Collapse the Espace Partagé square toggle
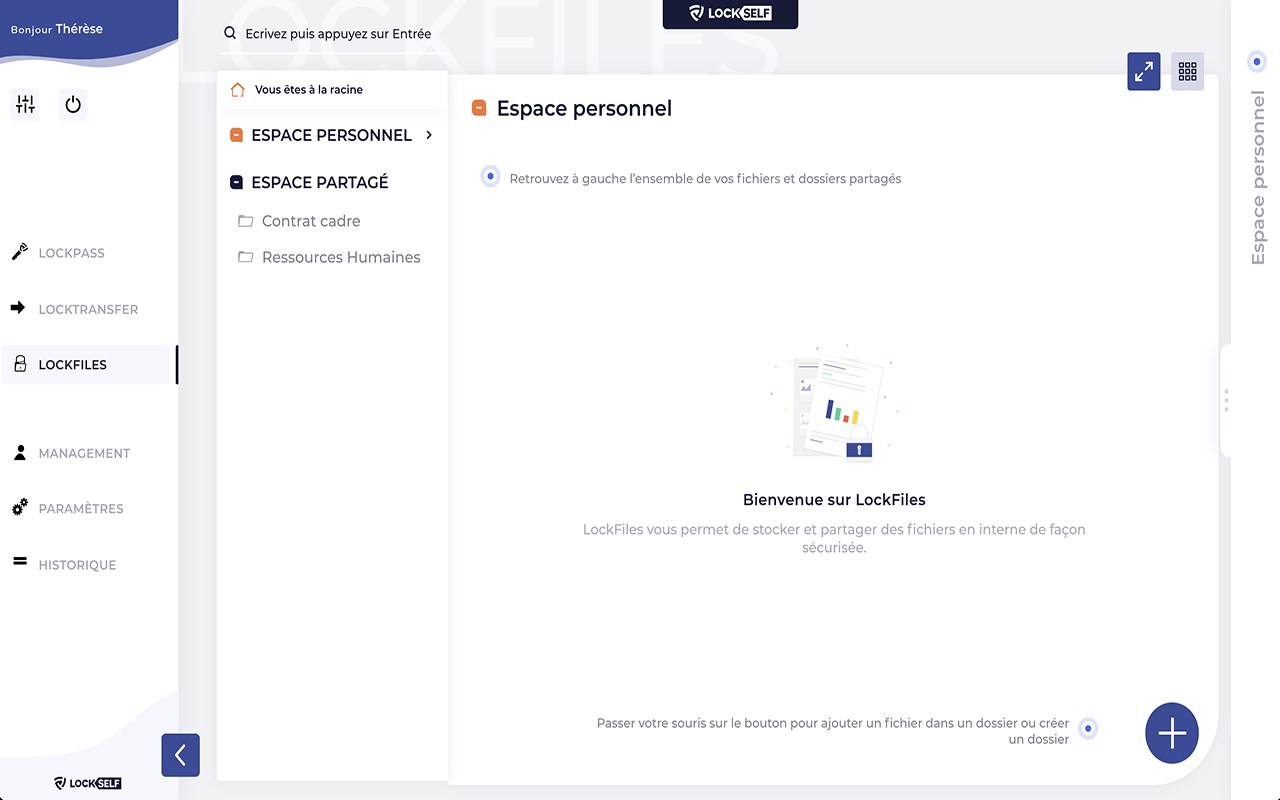The image size is (1280, 800). pyautogui.click(x=237, y=182)
